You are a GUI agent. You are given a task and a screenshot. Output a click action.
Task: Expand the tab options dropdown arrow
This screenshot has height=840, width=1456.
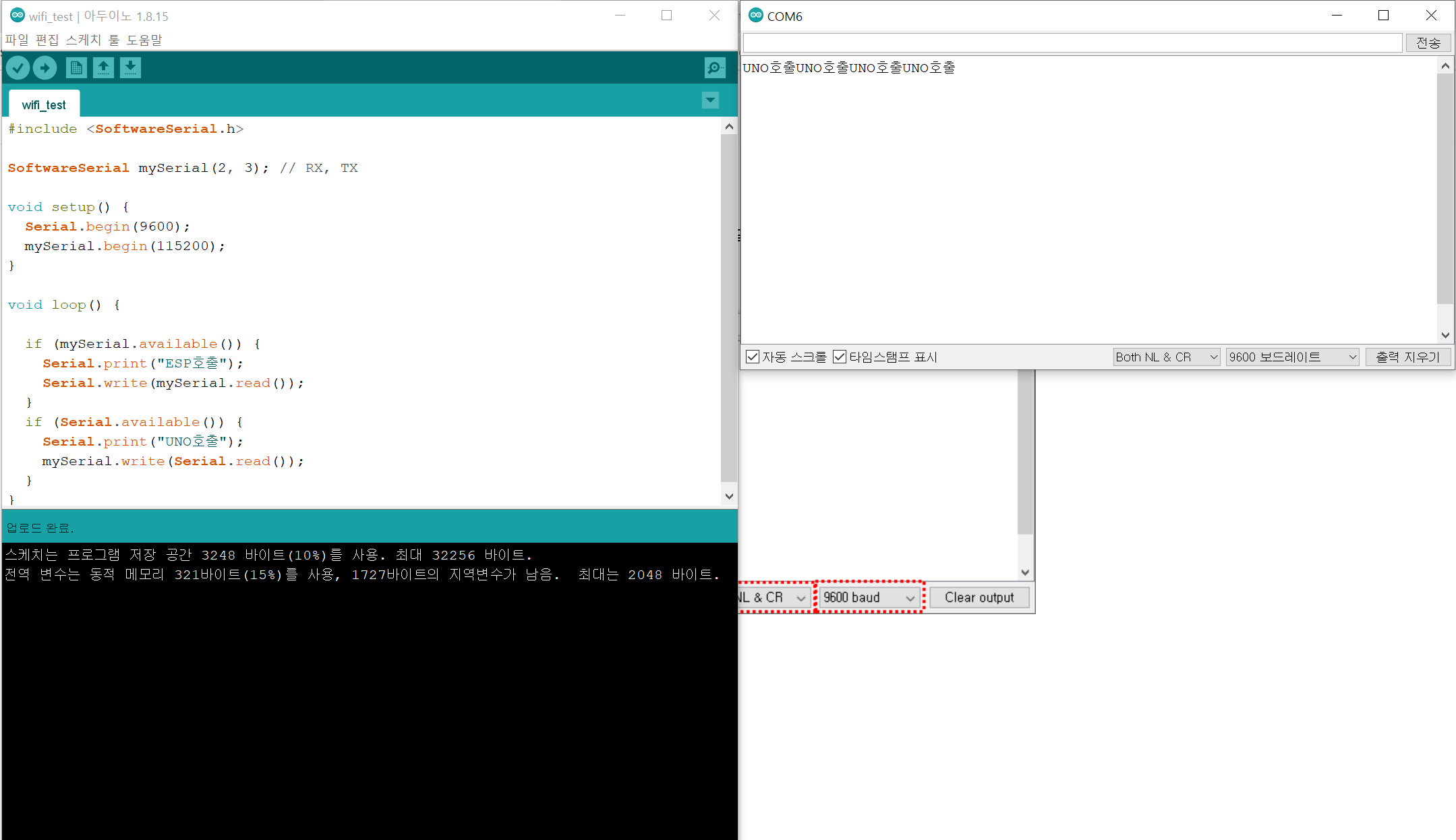point(710,100)
